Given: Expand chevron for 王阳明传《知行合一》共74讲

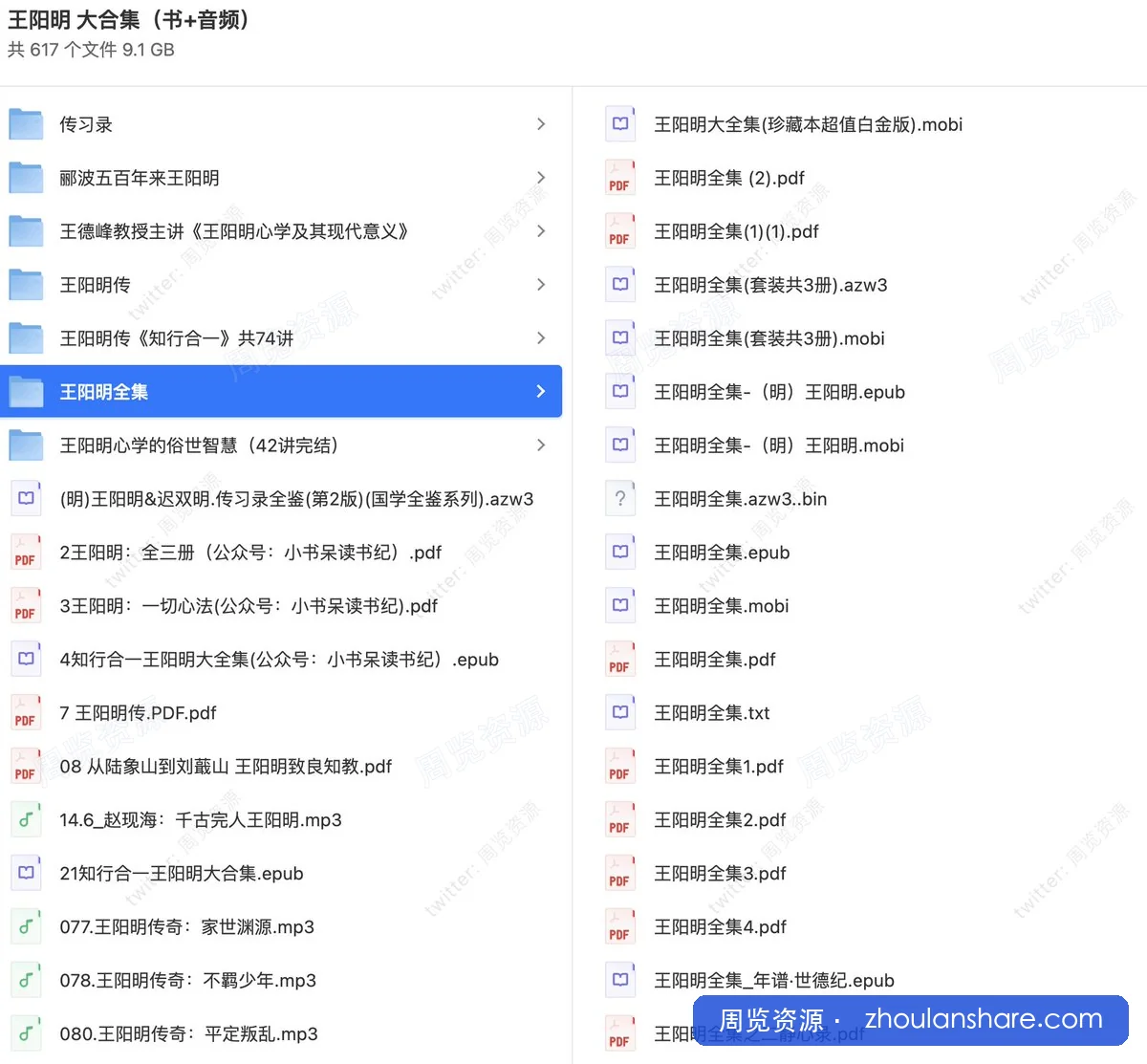Looking at the screenshot, I should tap(541, 338).
